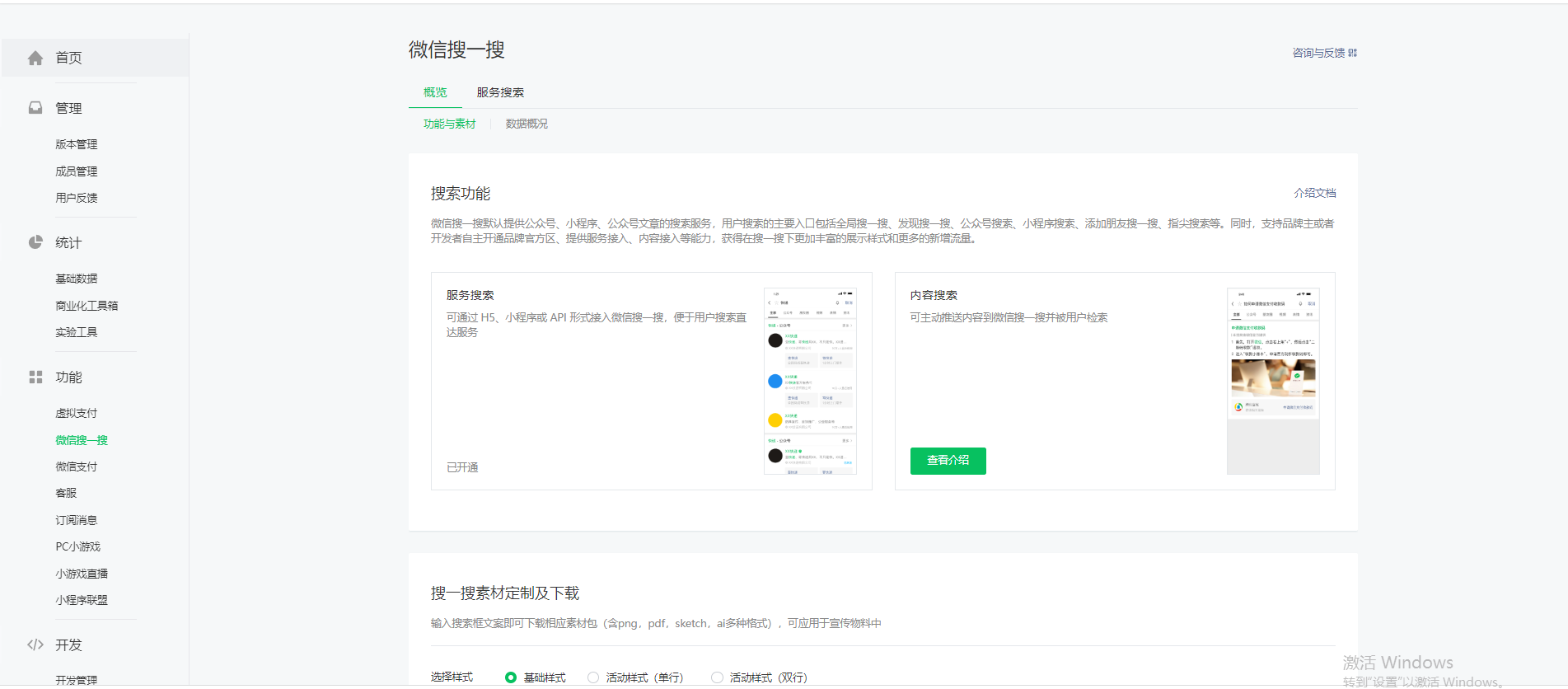Click the 已开通 status text
This screenshot has width=1568, height=689.
(462, 467)
